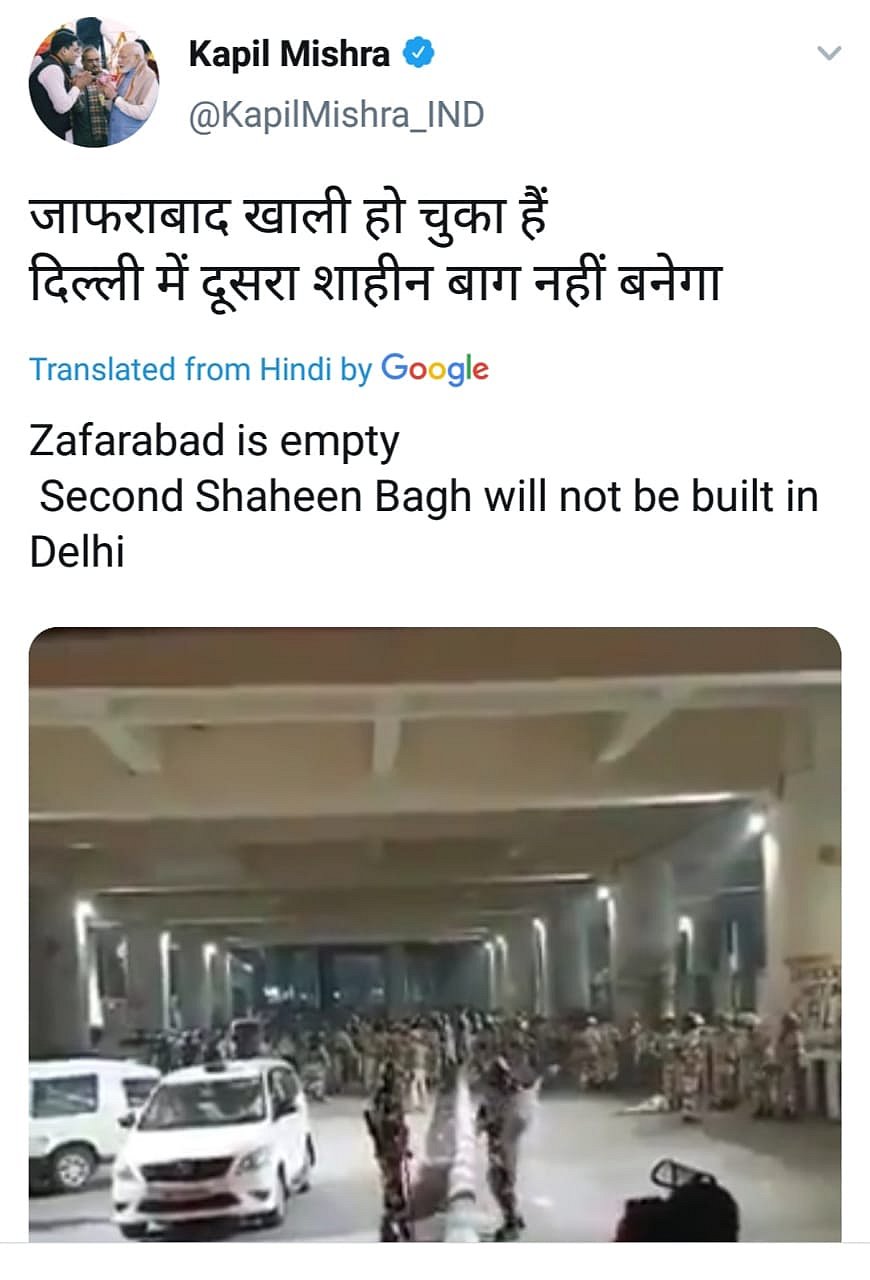Viewport: 870px width, 1280px height.
Task: Click the "Zafarabad is empty" translated line
Action: 214,440
